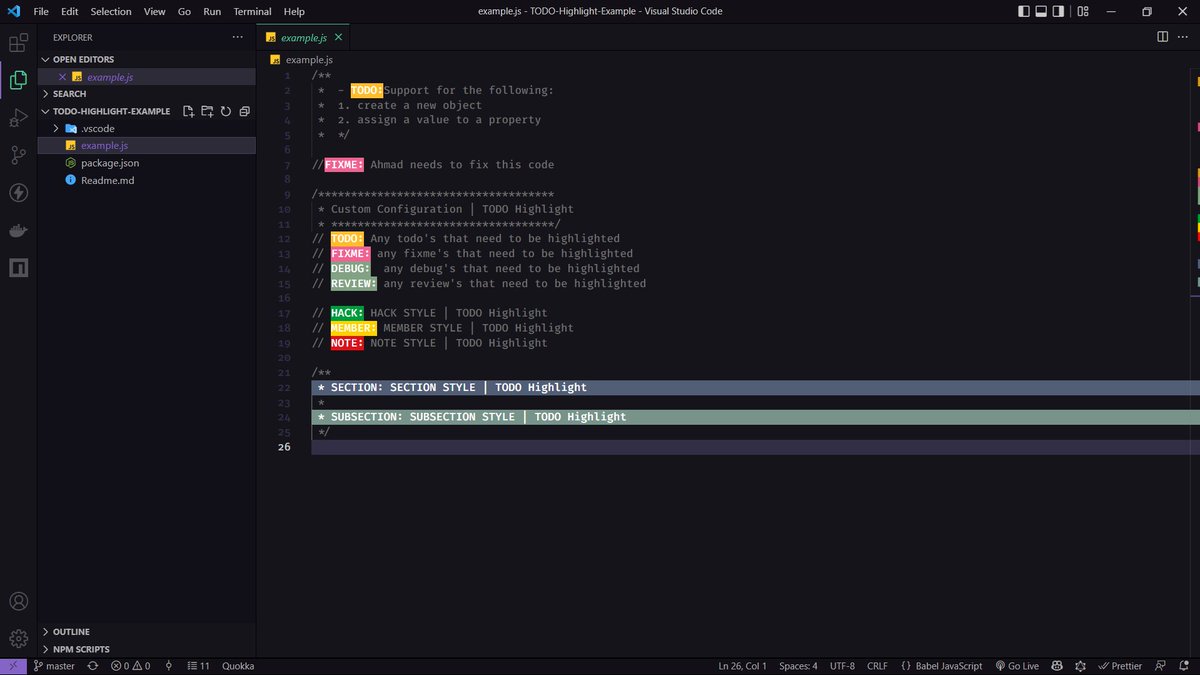Customize layout icon in title bar
This screenshot has width=1200, height=675.
[x=1084, y=12]
